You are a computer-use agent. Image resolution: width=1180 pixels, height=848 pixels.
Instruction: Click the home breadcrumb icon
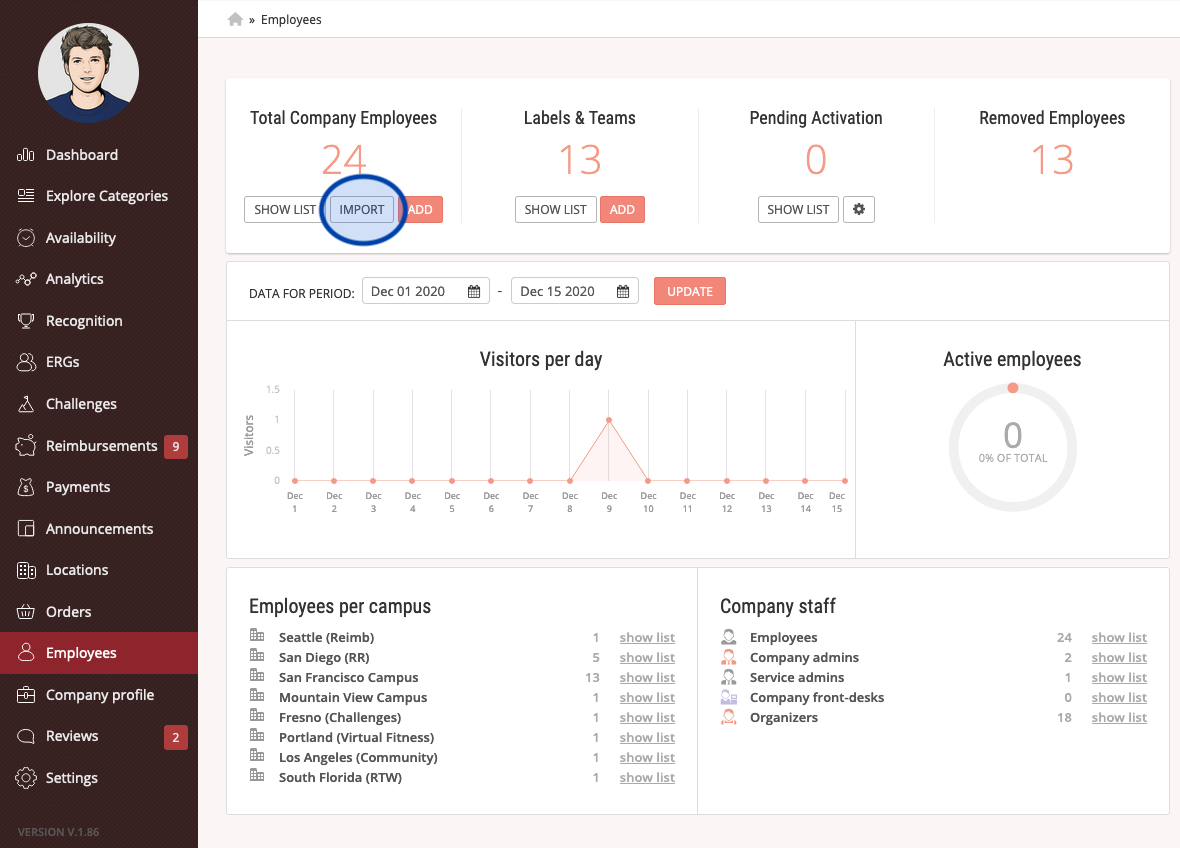[x=235, y=20]
